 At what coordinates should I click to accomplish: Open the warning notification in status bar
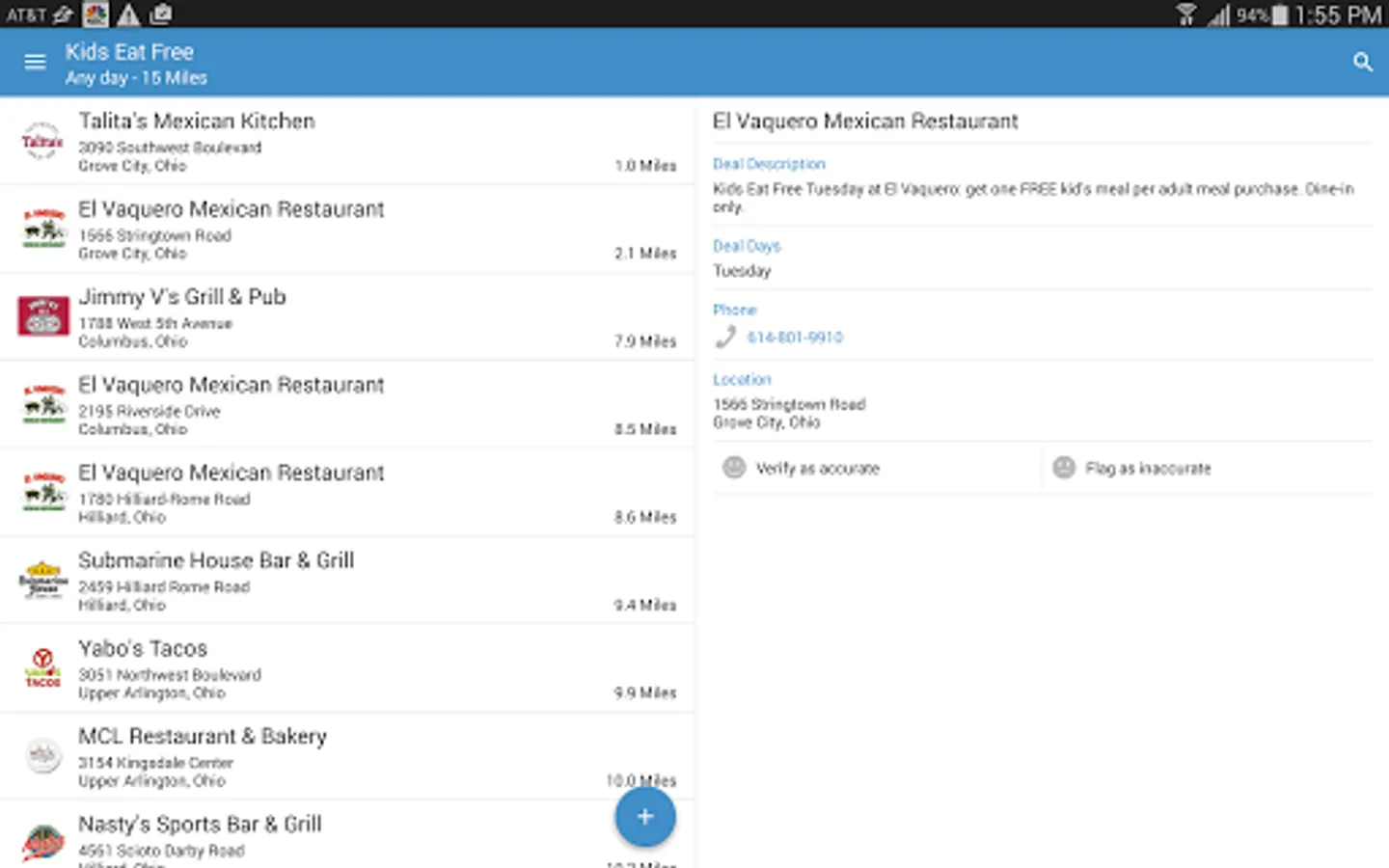128,14
